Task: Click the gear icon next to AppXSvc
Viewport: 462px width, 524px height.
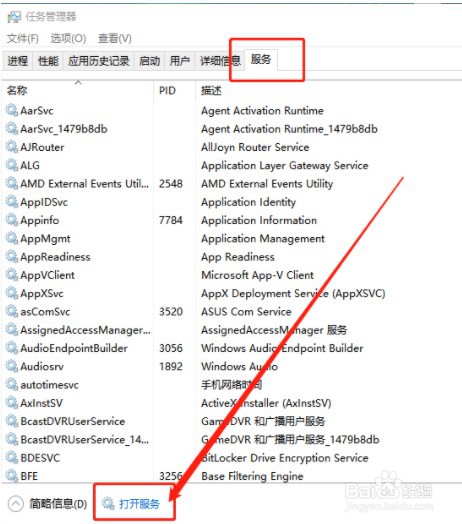Action: 12,293
